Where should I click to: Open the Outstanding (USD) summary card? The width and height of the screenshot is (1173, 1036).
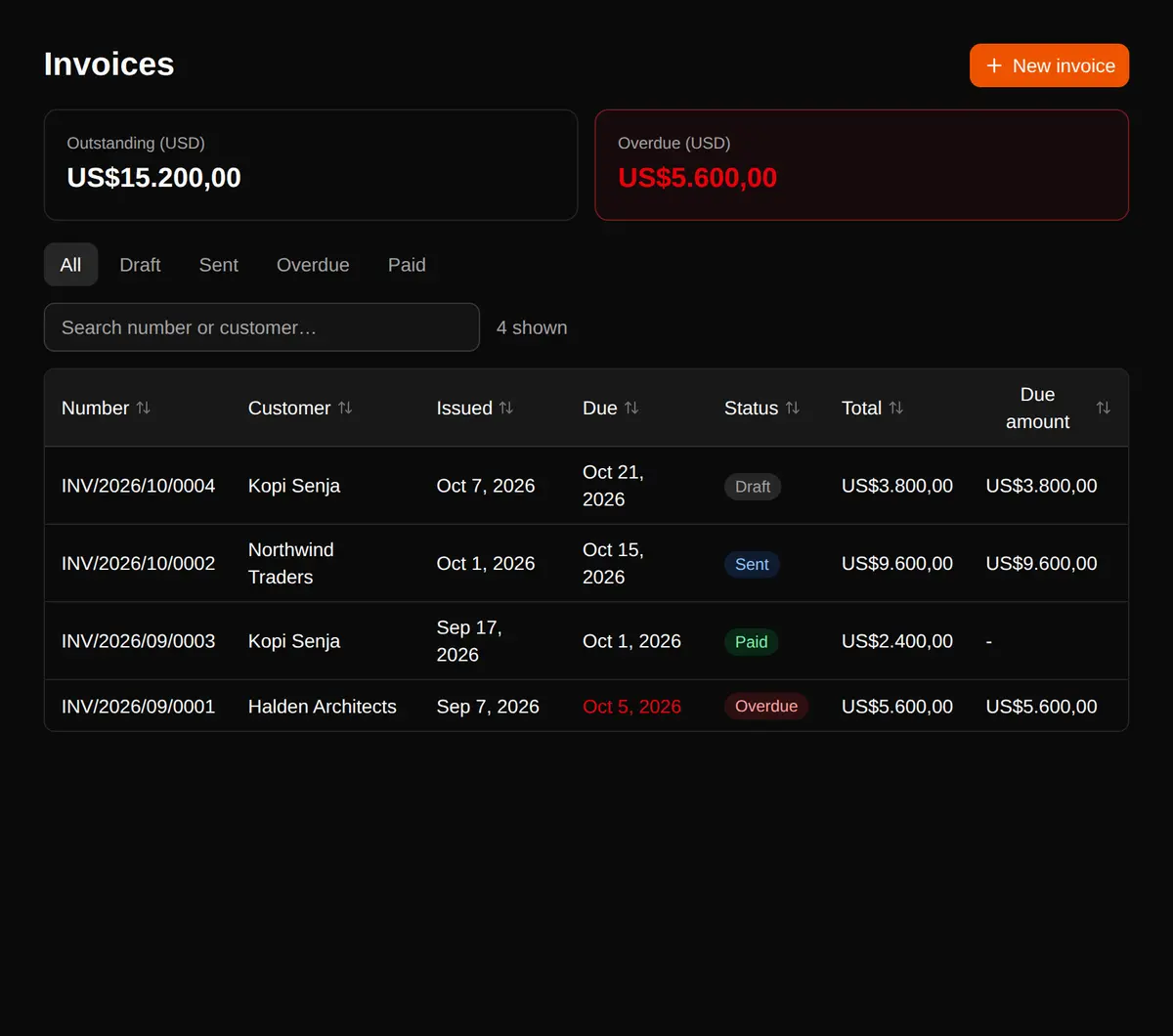(x=311, y=165)
